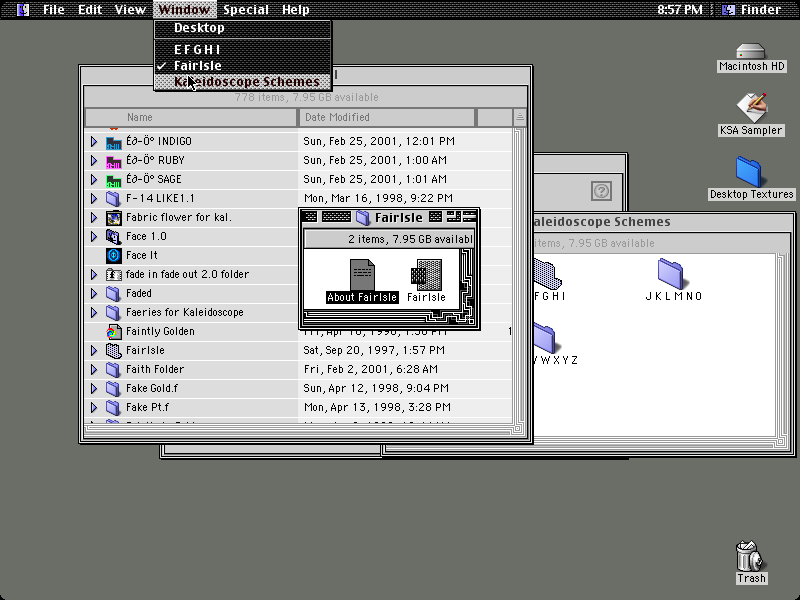Viewport: 800px width, 600px height.
Task: Click the 8:57 PM menu bar clock
Action: (680, 10)
